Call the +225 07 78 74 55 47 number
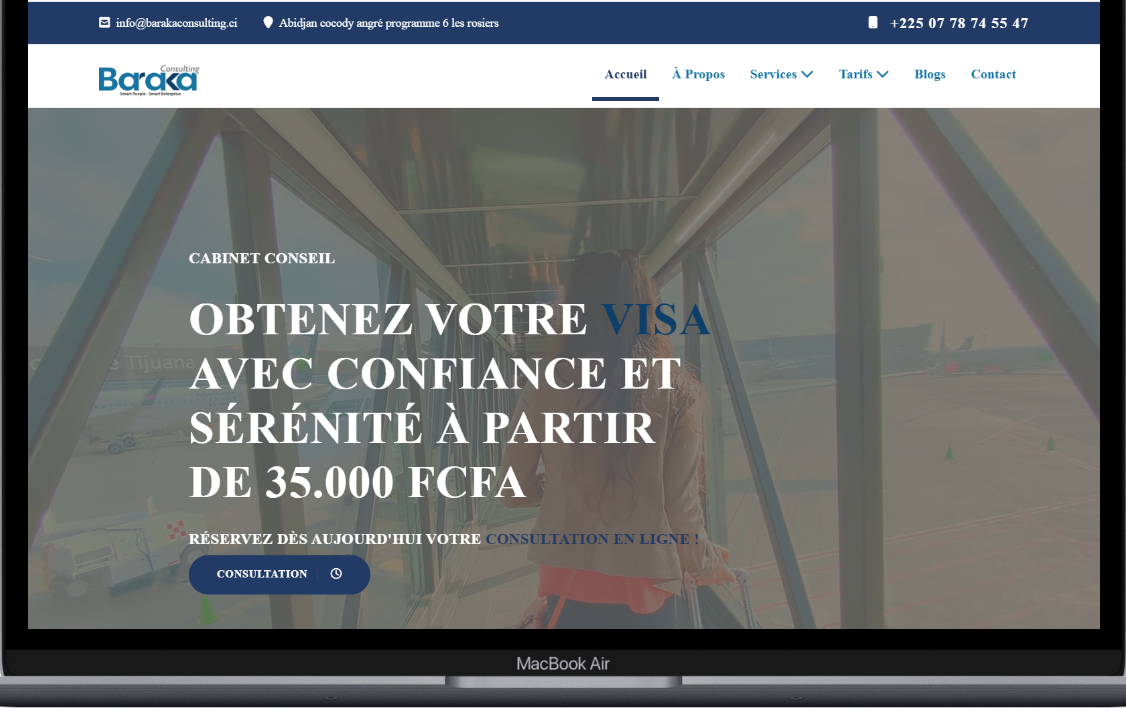1126x708 pixels. 958,23
